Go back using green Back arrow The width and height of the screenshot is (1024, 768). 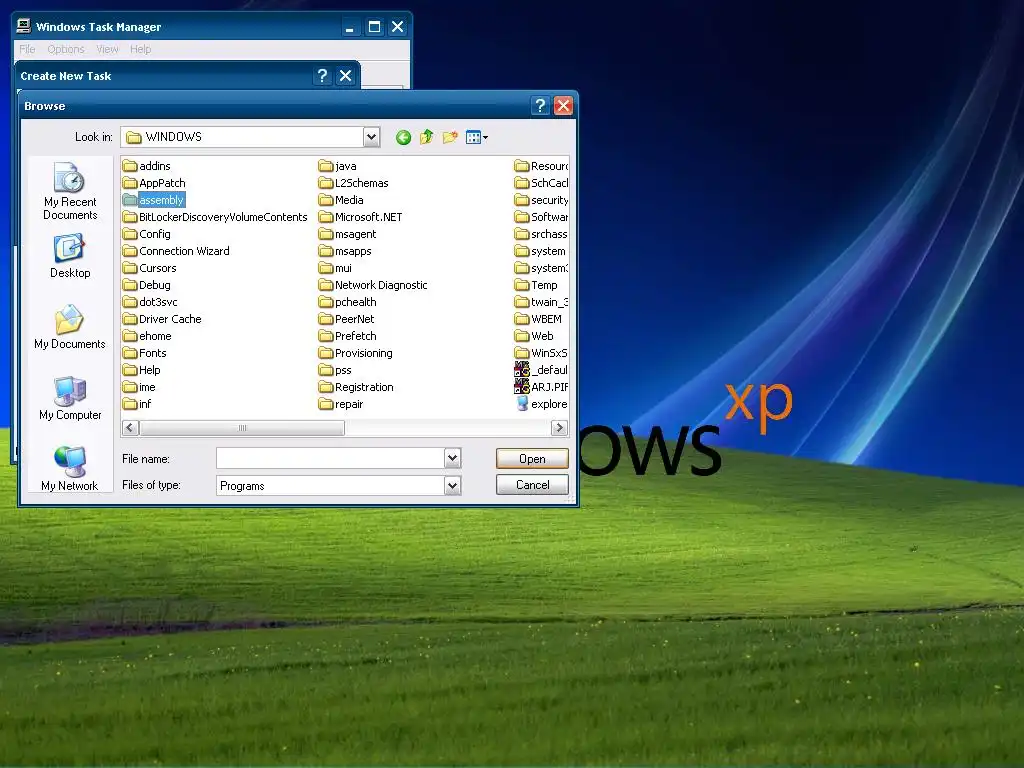pos(403,137)
